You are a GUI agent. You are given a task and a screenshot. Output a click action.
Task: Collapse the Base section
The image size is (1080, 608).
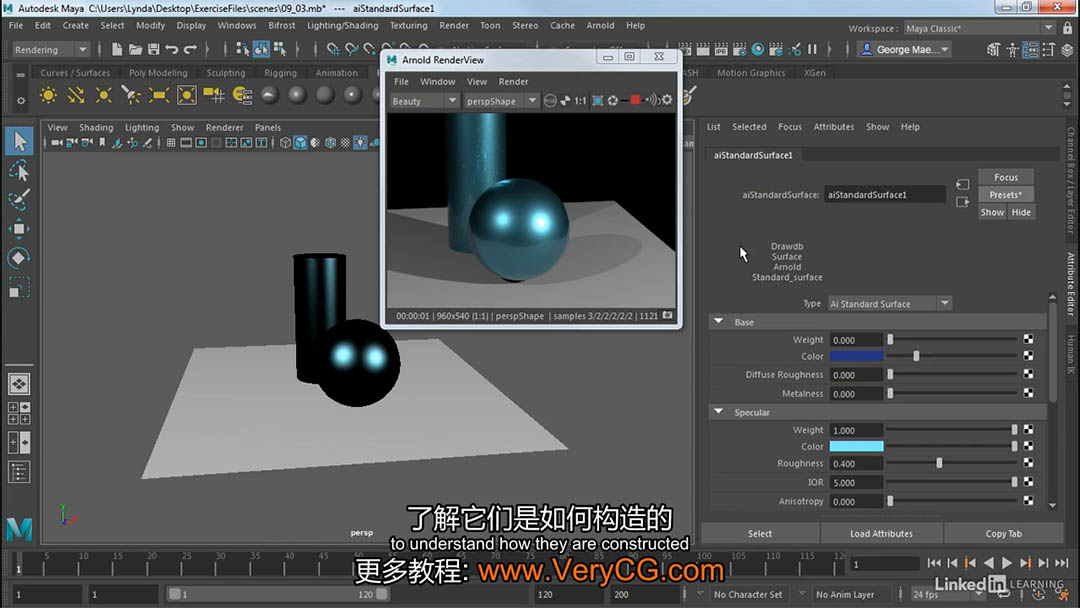coord(718,322)
